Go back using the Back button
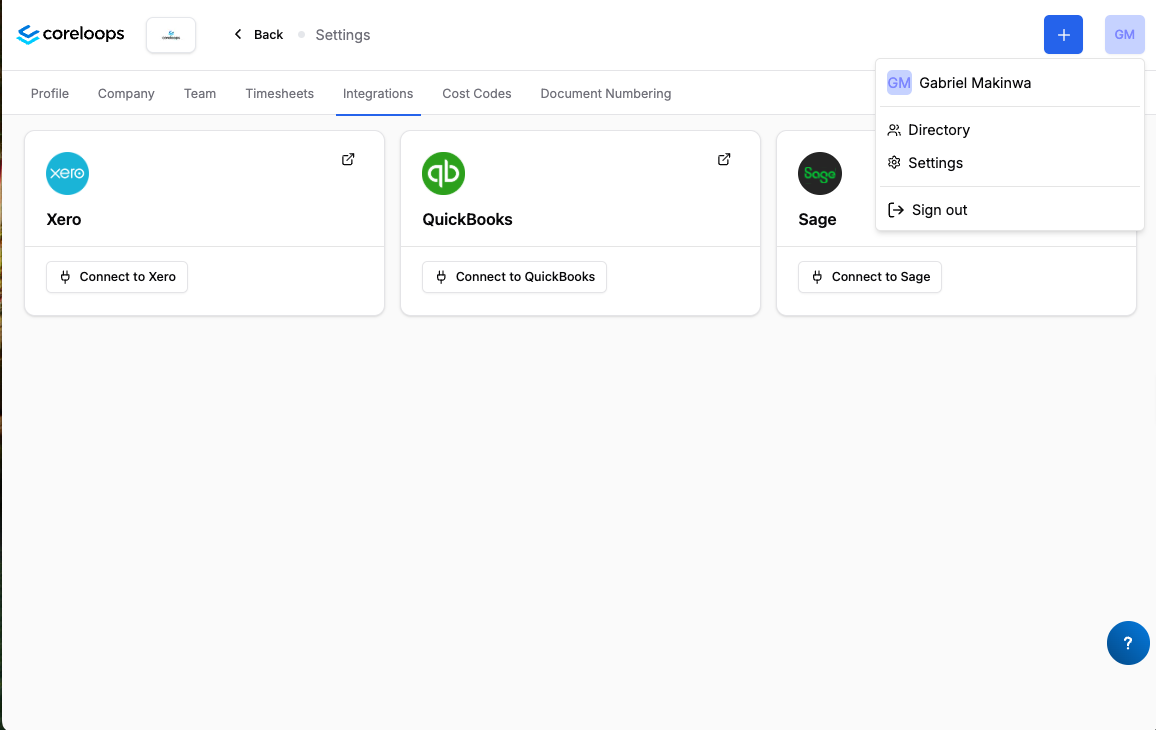Image resolution: width=1156 pixels, height=730 pixels. [x=258, y=35]
